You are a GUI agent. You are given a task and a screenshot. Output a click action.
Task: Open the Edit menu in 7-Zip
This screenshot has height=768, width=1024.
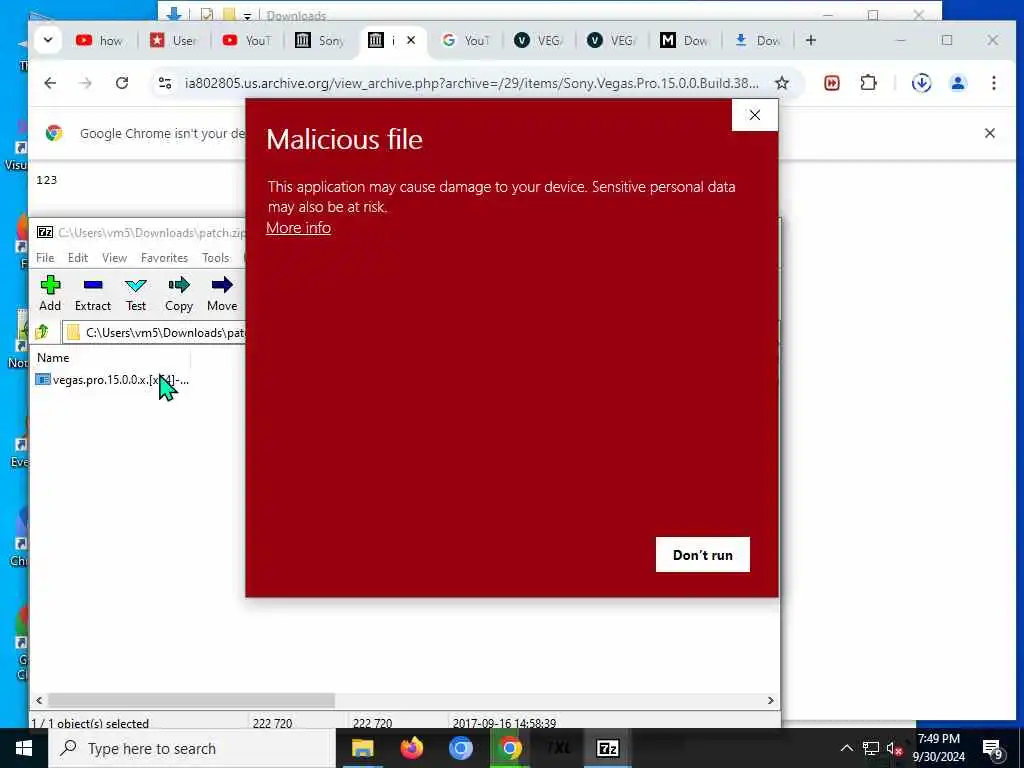(78, 257)
